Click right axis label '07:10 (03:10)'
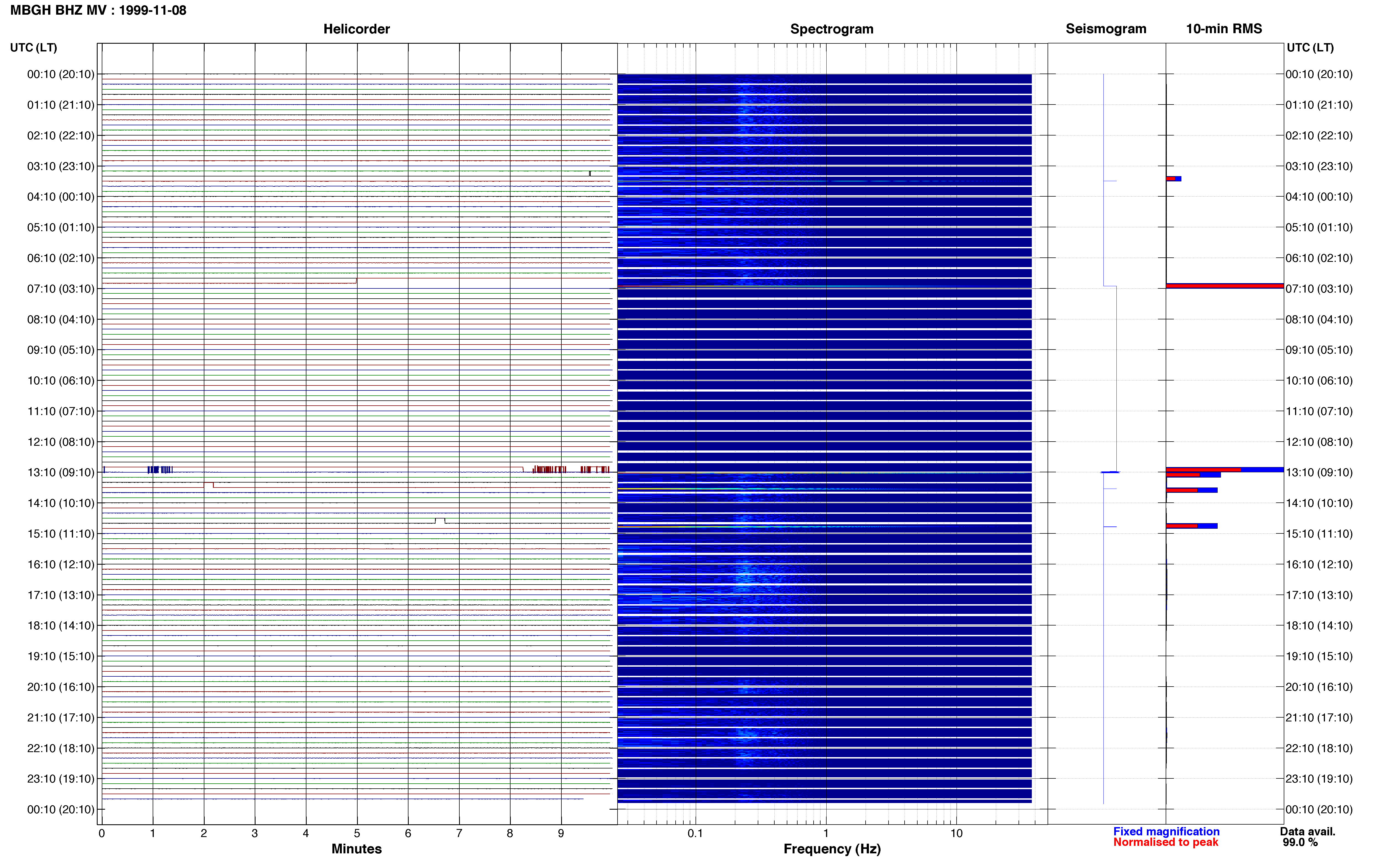Screen dimensions: 1388x868 coord(1319,288)
